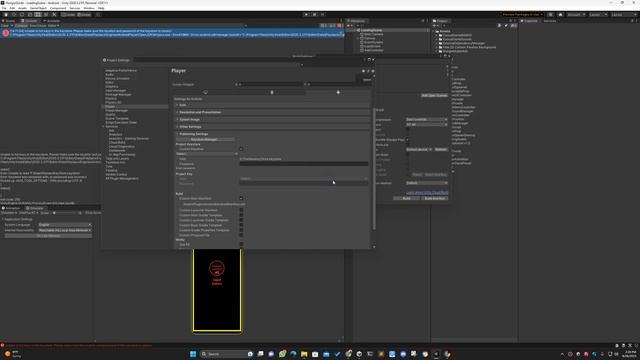Viewport: 640px width, 360px height.
Task: Toggle the Custom Keystore checkbox
Action: pyautogui.click(x=241, y=149)
